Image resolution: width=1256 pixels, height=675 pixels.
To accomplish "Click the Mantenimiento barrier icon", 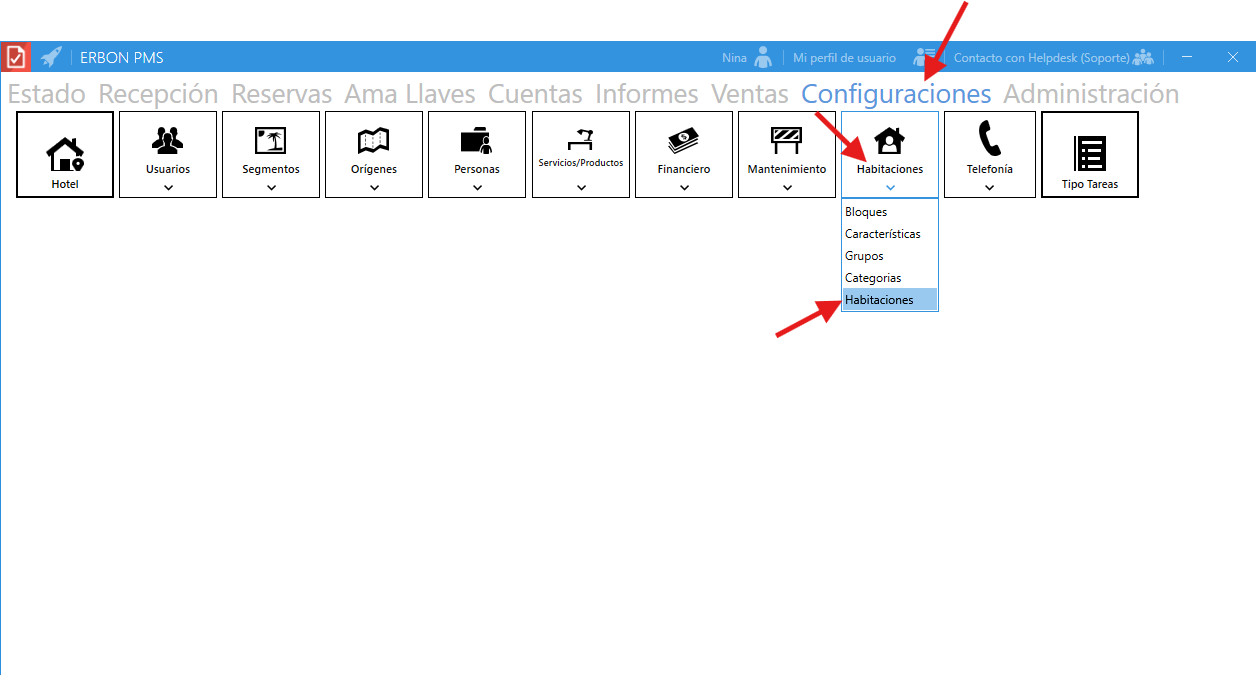I will coord(787,140).
